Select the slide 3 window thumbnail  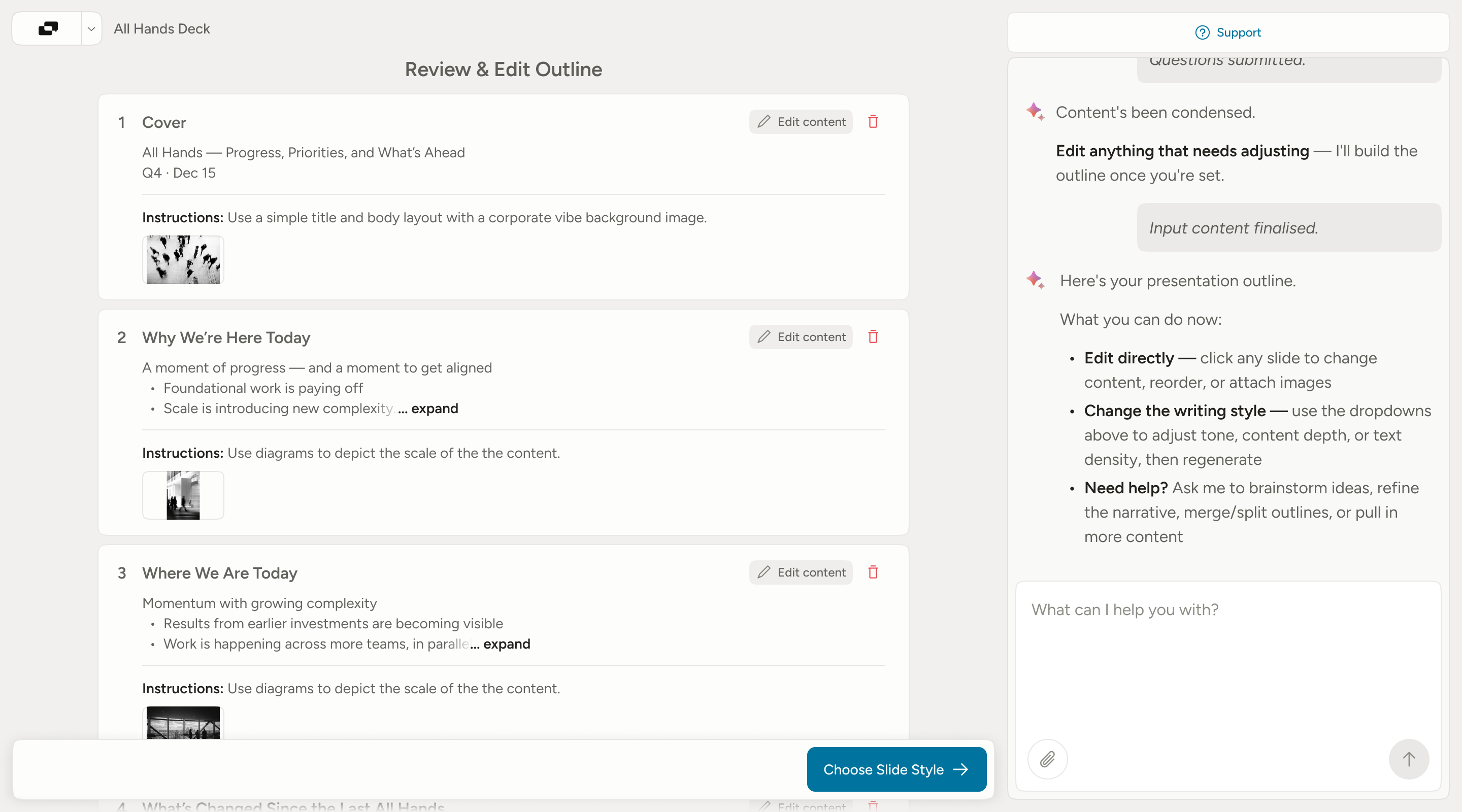(183, 722)
